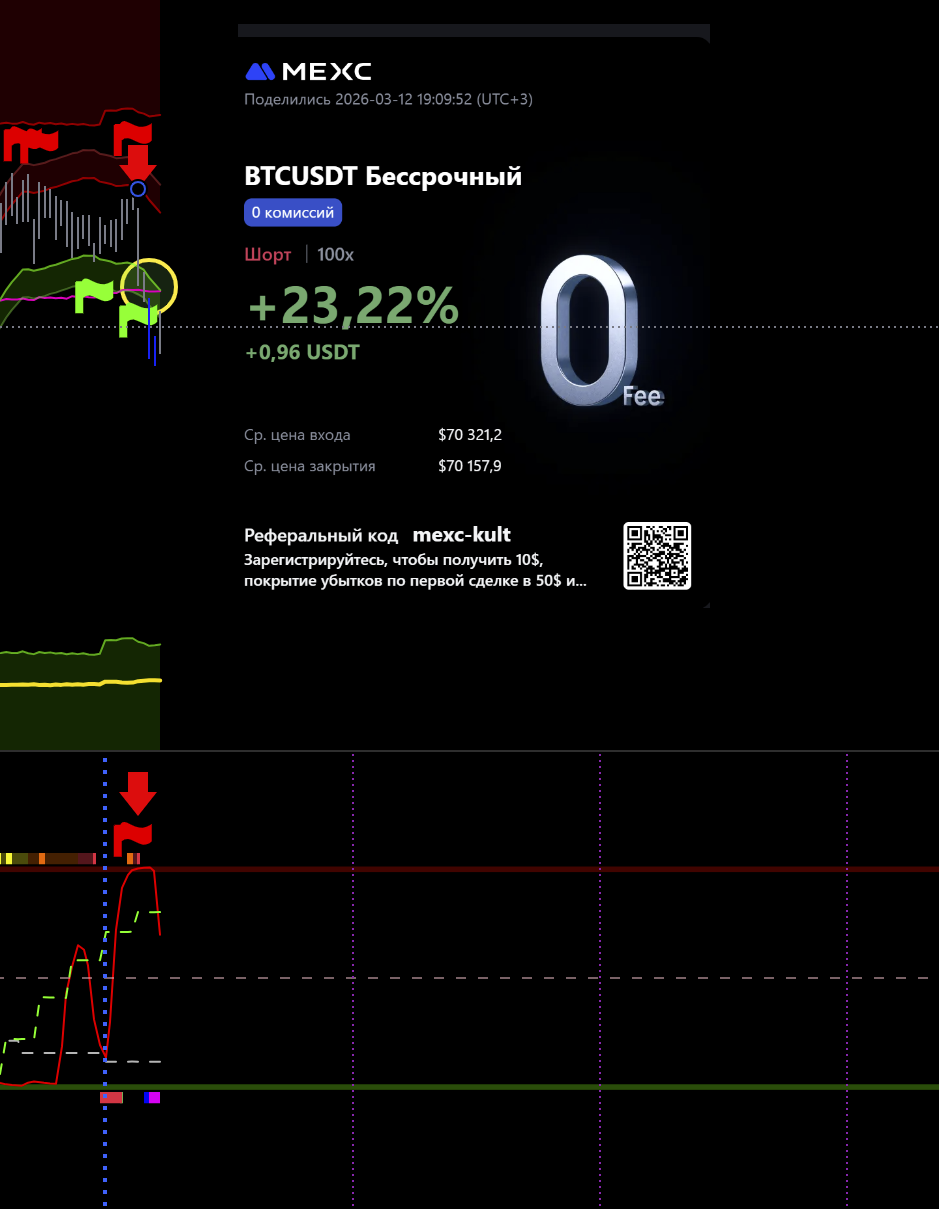Click the "0 комиссий" blue badge

coord(293,213)
